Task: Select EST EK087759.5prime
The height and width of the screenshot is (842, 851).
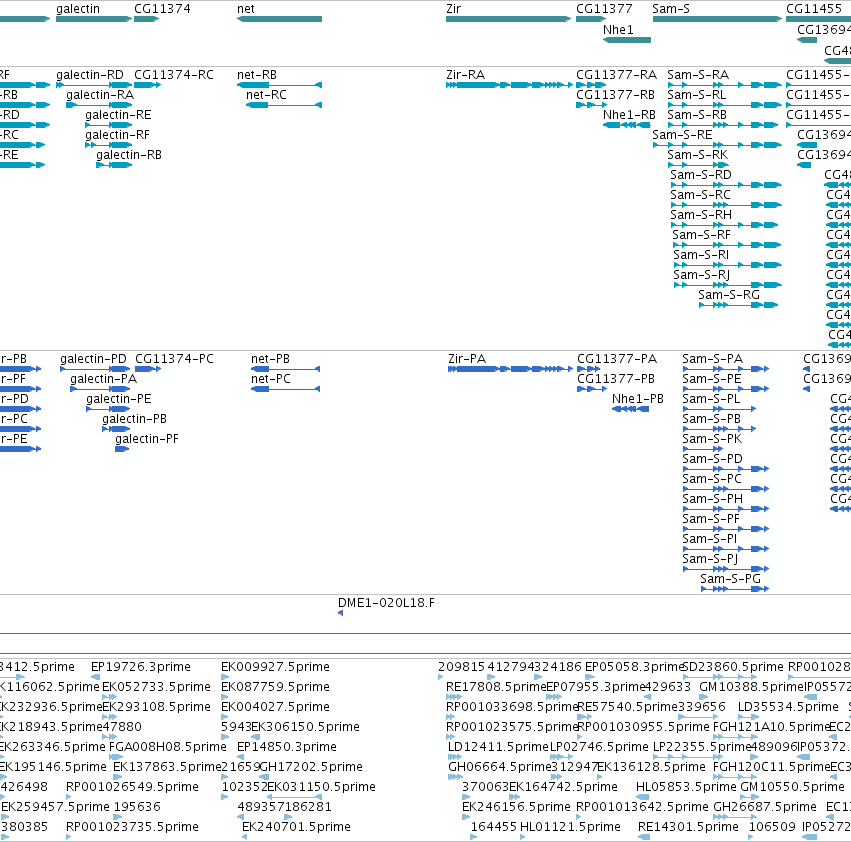Action: [225, 697]
